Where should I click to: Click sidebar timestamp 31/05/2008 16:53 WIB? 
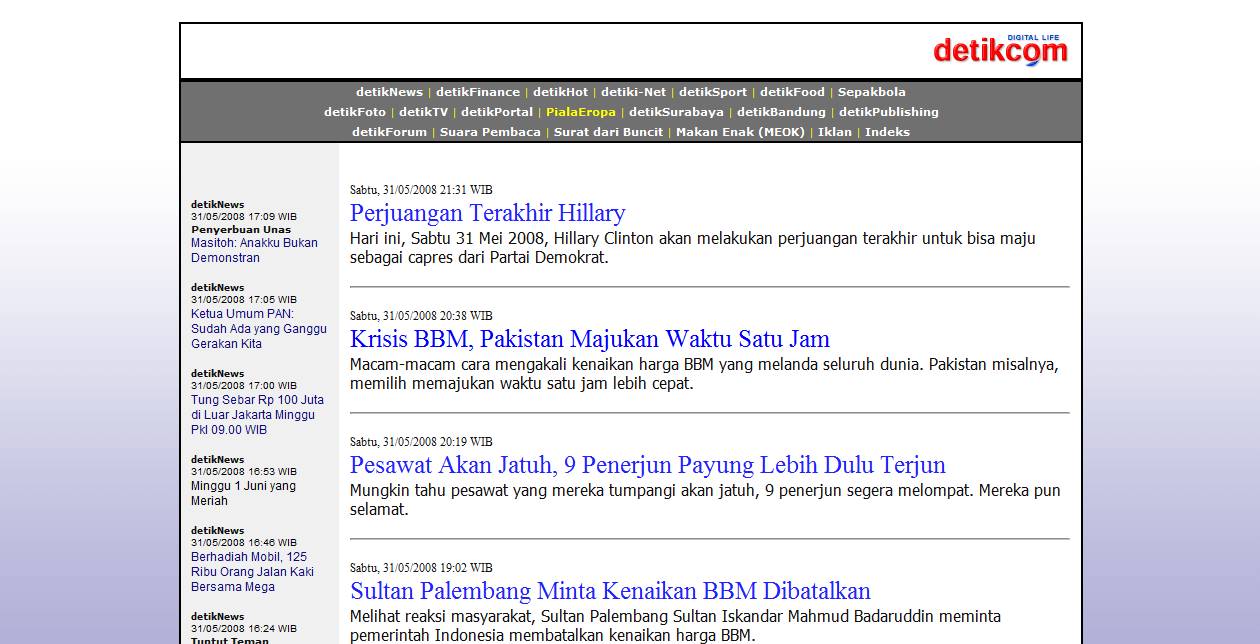(x=244, y=471)
